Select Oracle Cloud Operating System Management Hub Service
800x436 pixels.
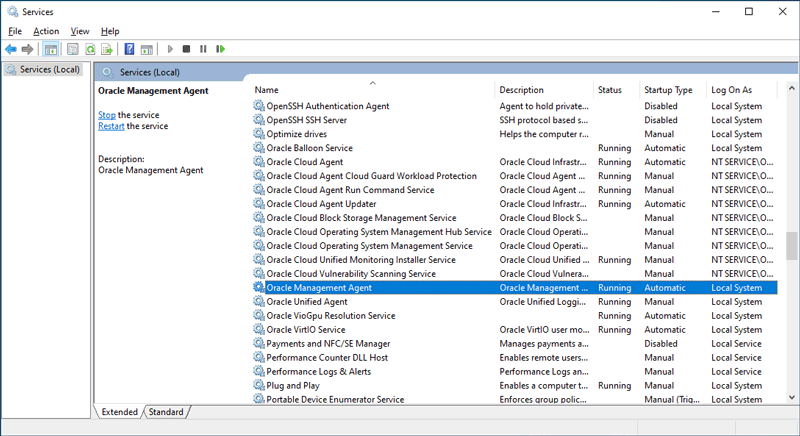tap(515, 232)
